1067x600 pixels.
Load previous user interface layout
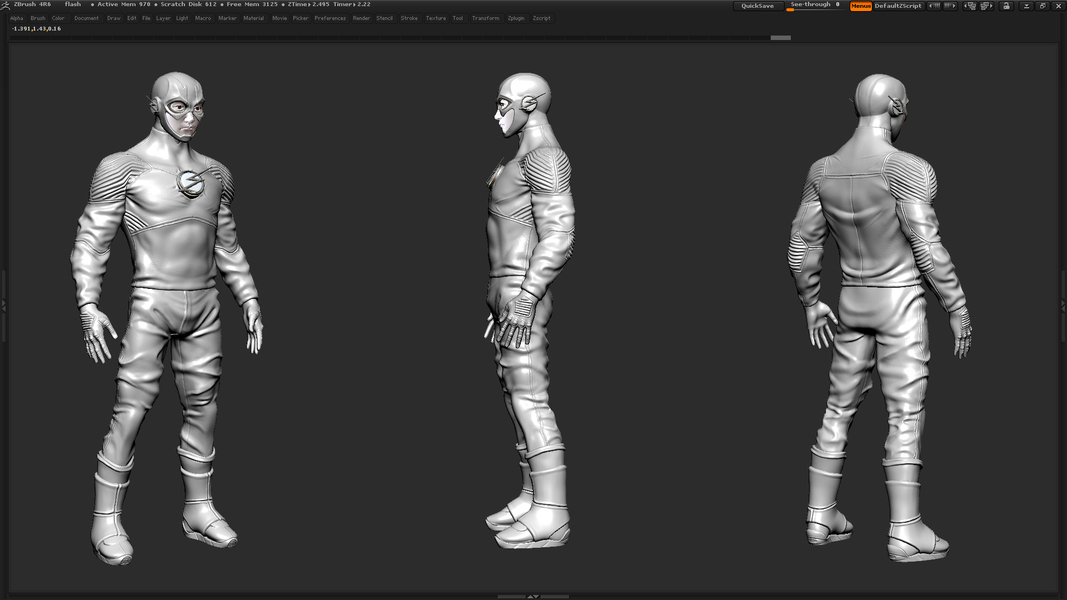pyautogui.click(x=970, y=6)
